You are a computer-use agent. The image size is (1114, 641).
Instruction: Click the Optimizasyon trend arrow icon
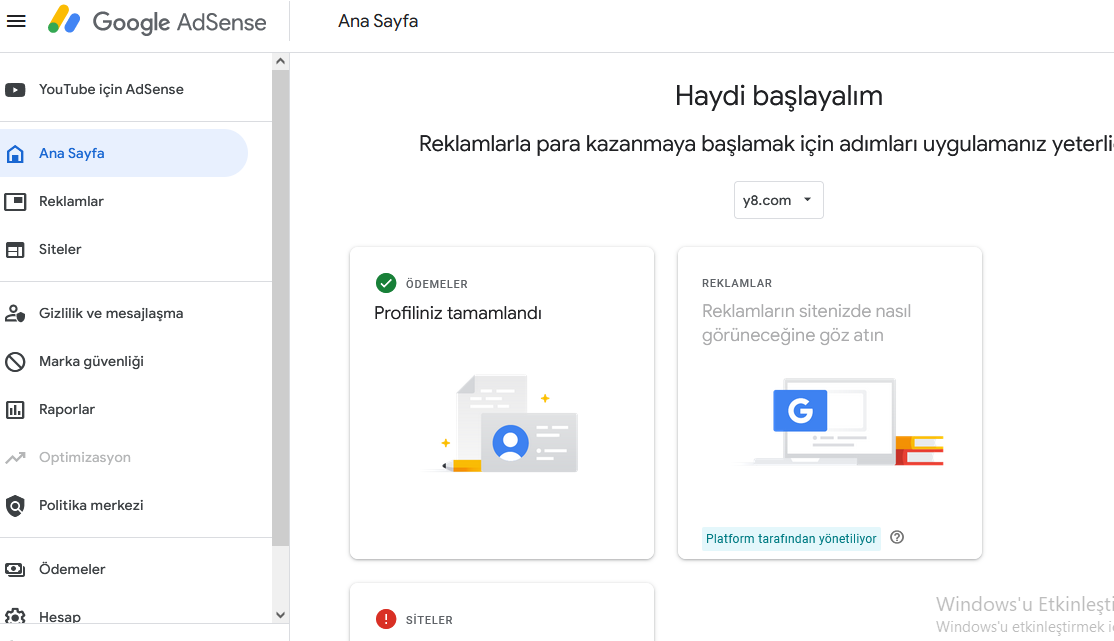[x=15, y=458]
